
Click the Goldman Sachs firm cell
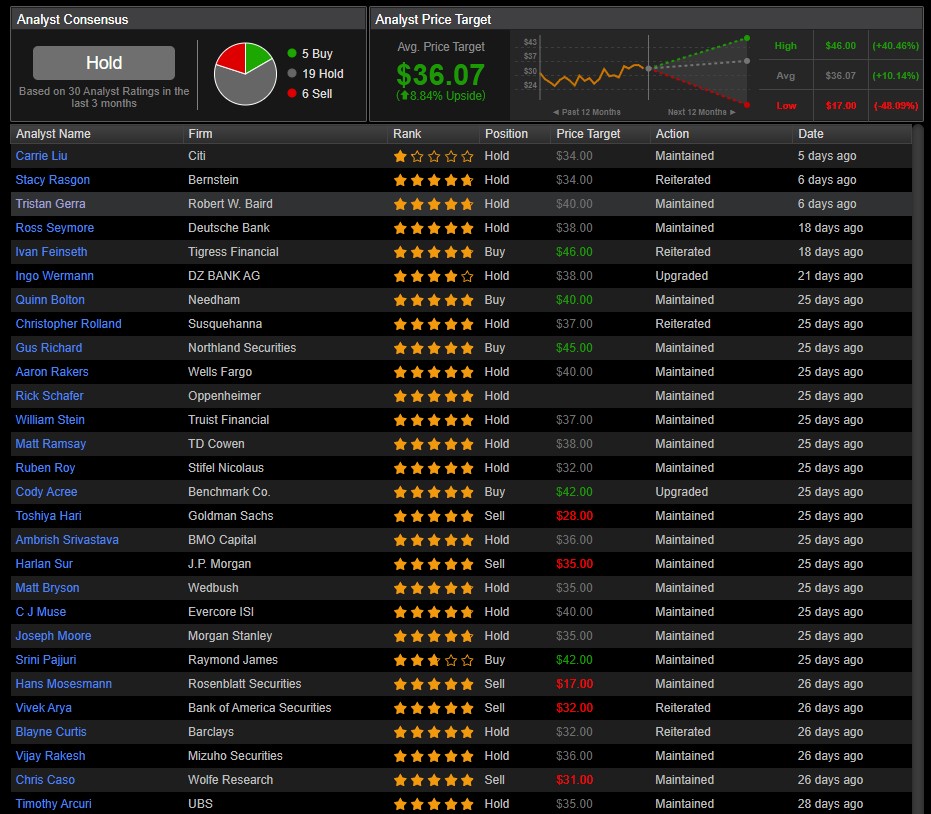point(230,516)
